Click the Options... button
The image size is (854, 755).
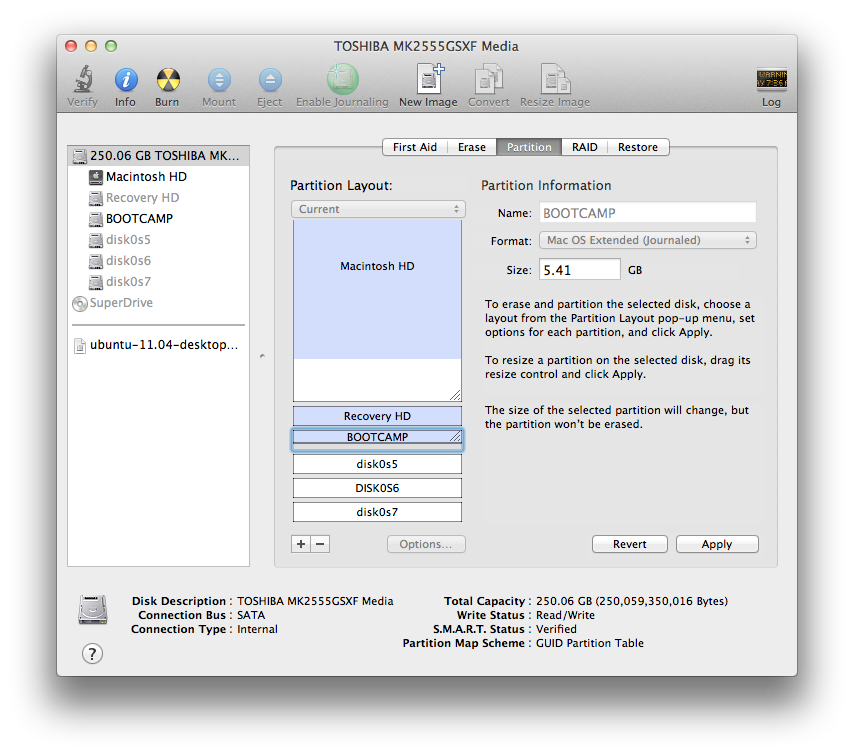coord(426,544)
